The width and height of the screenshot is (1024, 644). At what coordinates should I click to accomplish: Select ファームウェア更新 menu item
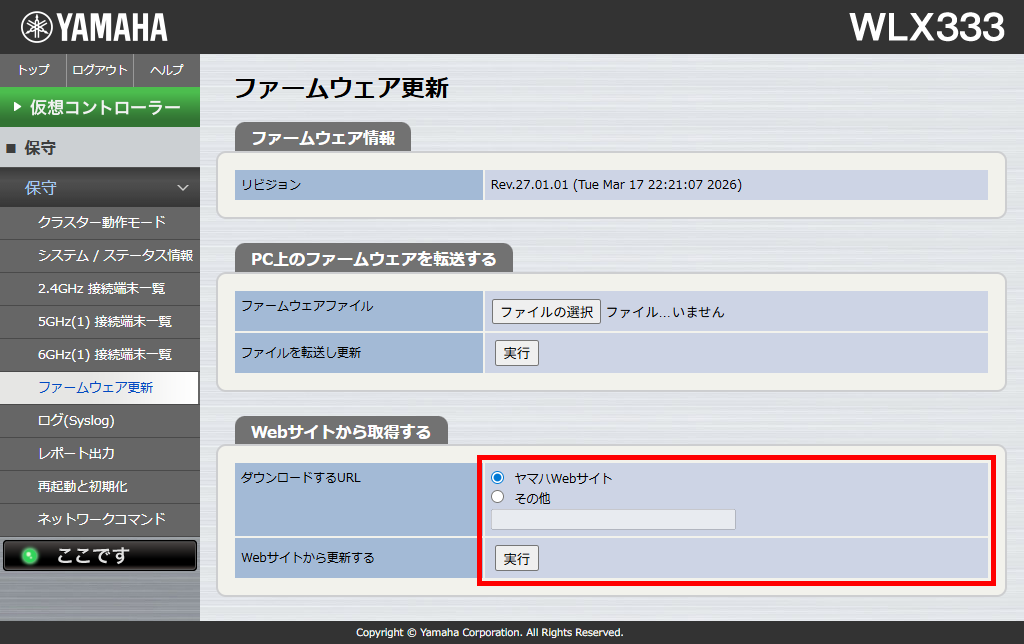99,388
